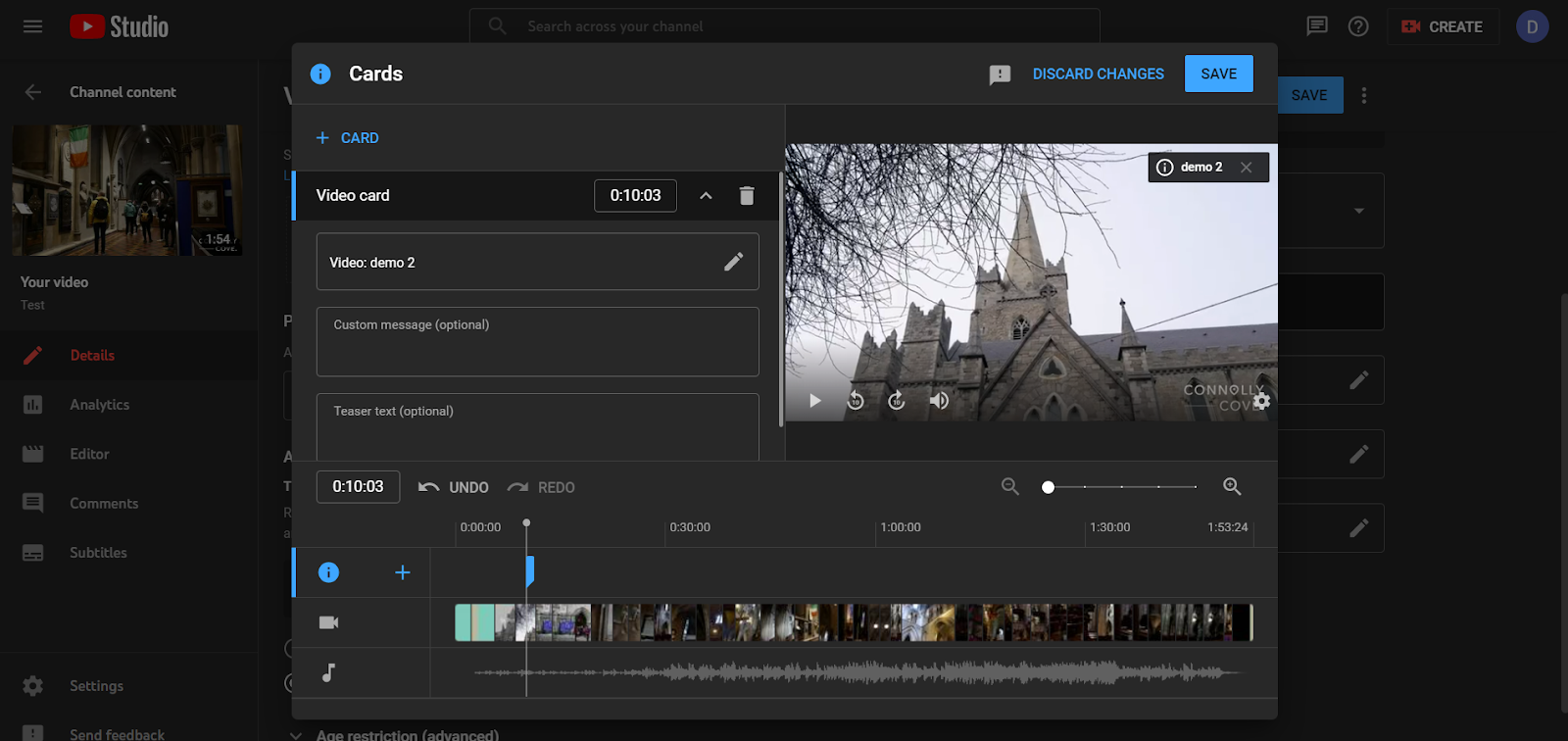Viewport: 1568px width, 741px height.
Task: Dismiss the 'demo 2' card preview
Action: pos(1246,168)
